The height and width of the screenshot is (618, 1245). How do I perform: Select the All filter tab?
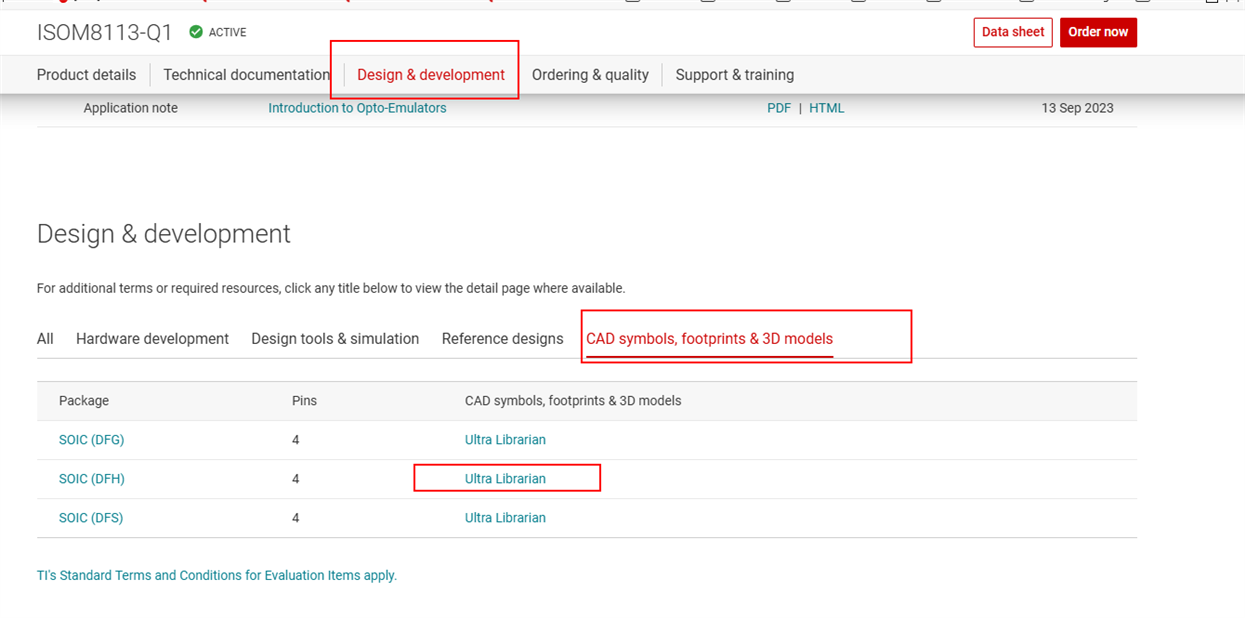(45, 339)
